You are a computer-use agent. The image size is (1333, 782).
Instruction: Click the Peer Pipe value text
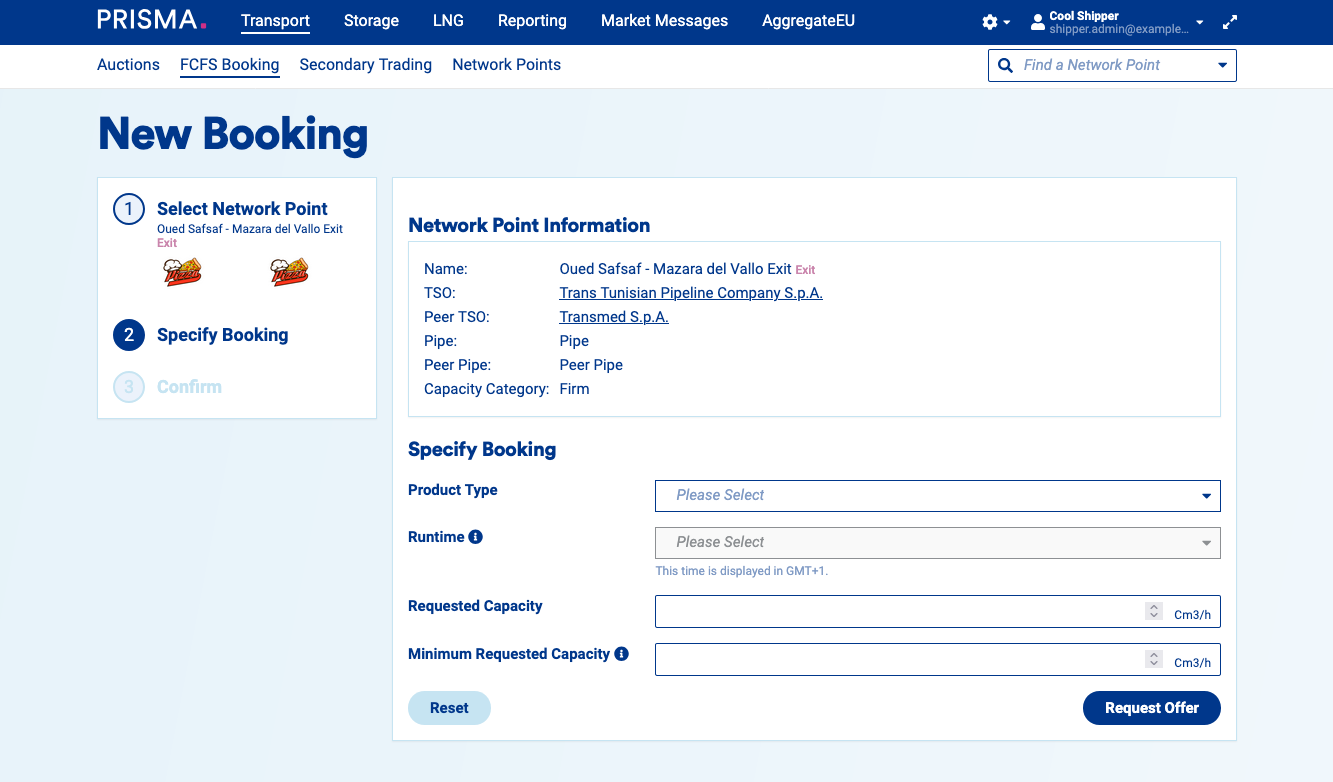[x=591, y=365]
